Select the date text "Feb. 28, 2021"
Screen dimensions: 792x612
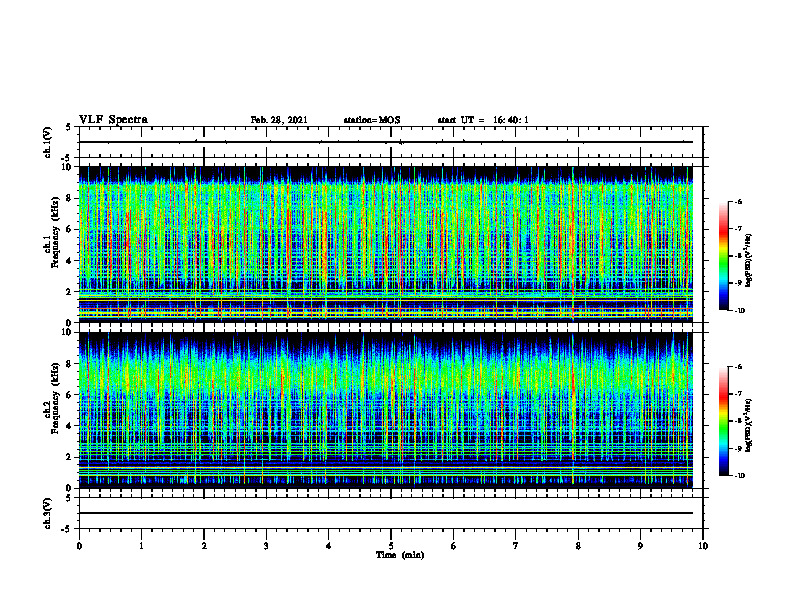pyautogui.click(x=279, y=120)
